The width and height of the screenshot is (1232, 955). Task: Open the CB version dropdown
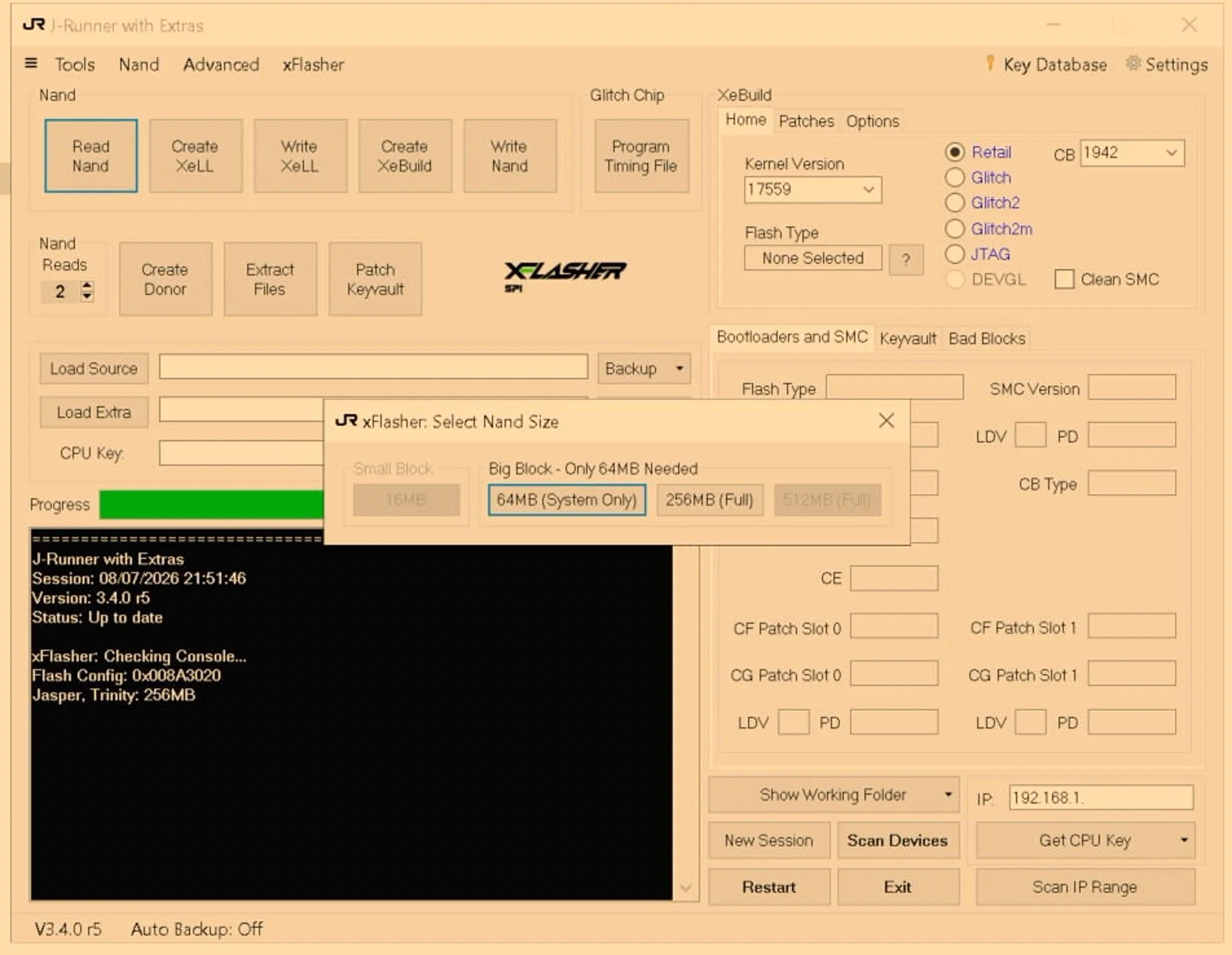click(x=1171, y=153)
